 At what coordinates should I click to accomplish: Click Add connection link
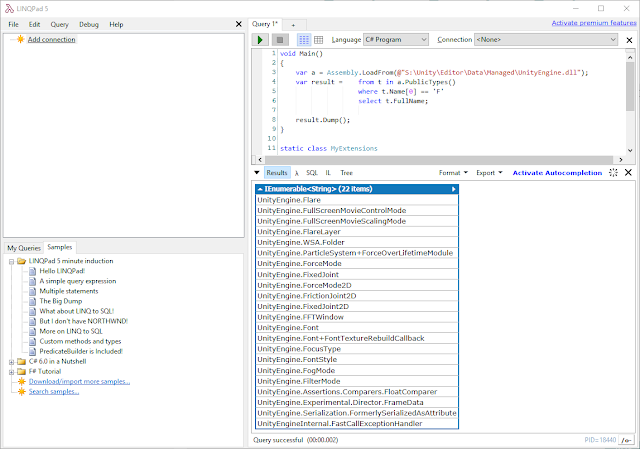click(x=51, y=40)
